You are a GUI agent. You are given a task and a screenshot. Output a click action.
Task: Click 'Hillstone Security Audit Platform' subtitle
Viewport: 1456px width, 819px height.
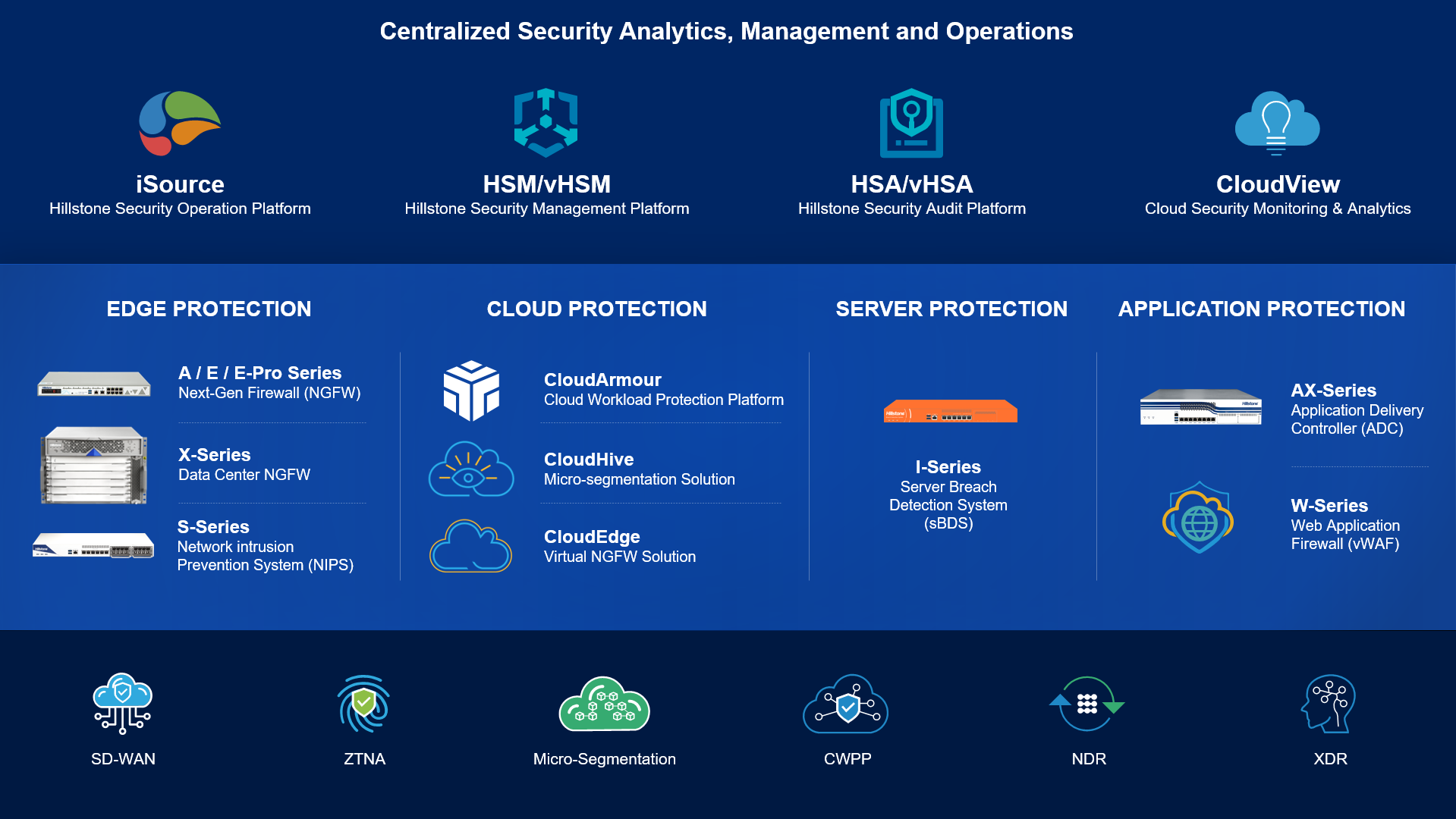912,209
